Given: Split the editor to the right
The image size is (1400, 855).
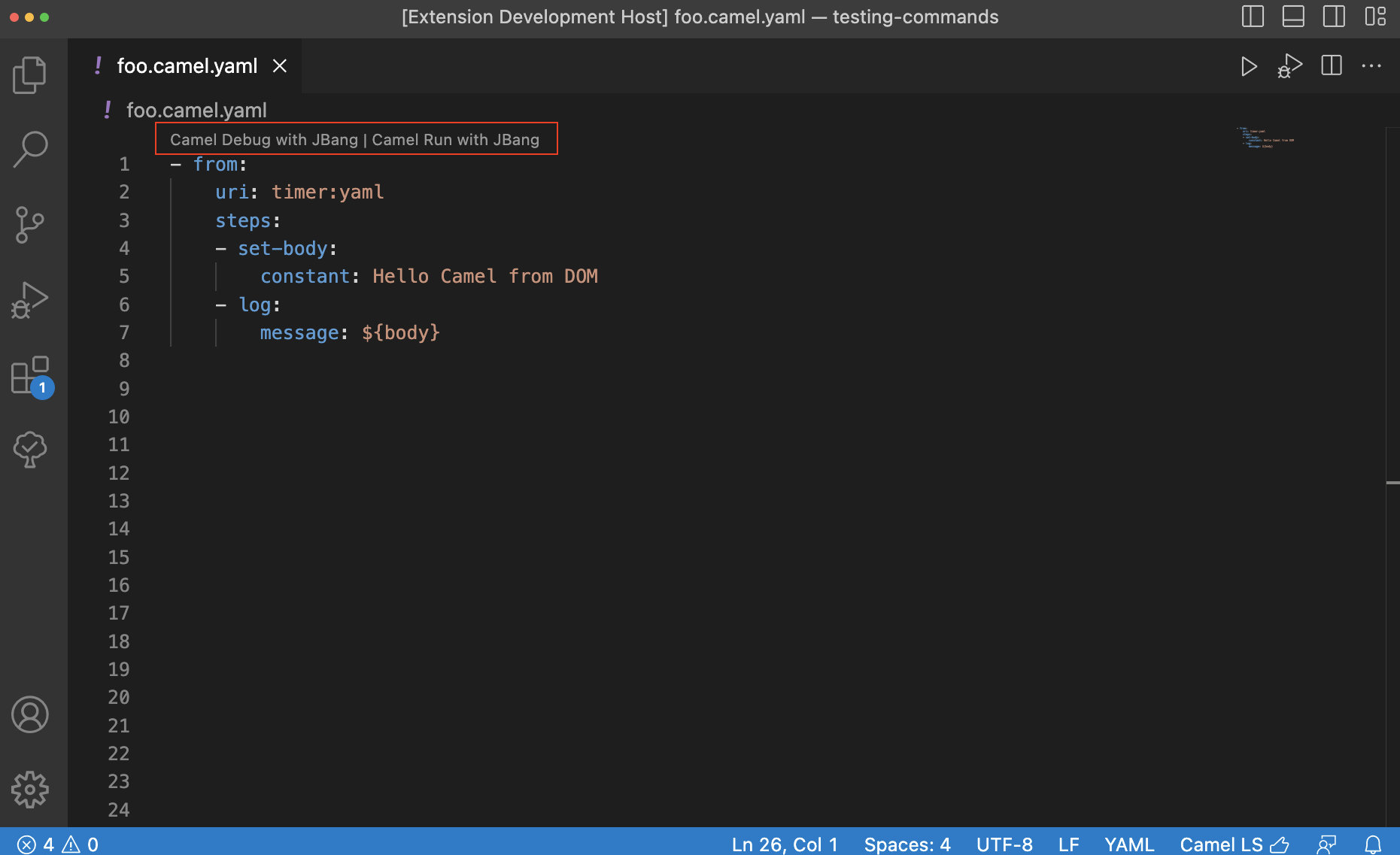Looking at the screenshot, I should tap(1332, 66).
